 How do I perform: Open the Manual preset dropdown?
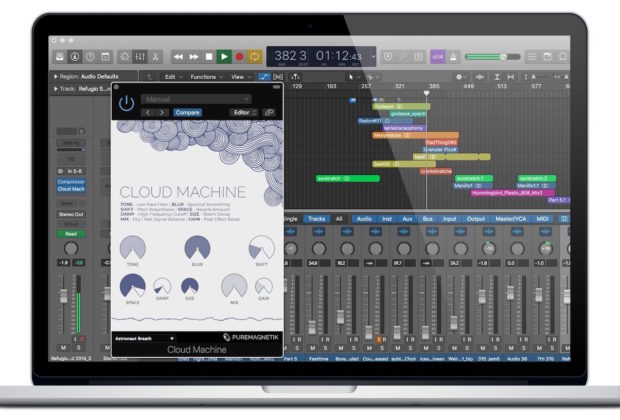click(x=196, y=99)
